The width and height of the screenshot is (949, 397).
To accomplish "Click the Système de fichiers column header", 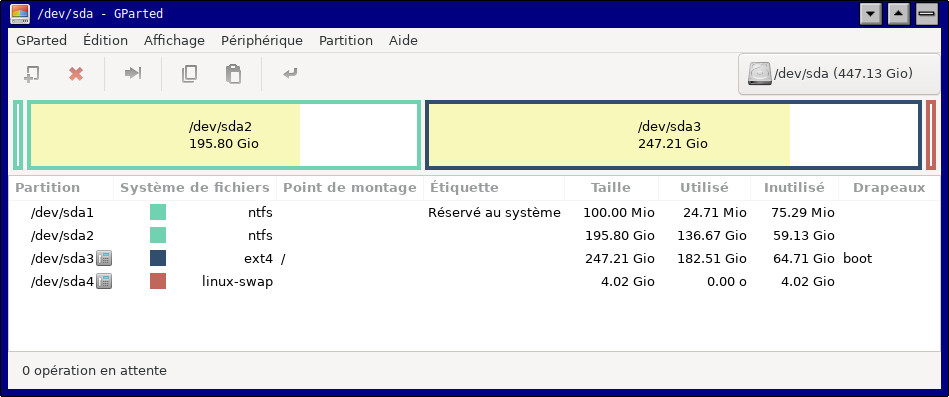I will 195,188.
